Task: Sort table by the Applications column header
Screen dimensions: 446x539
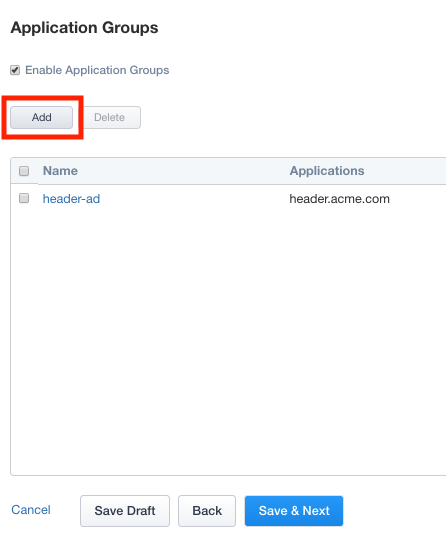Action: click(327, 171)
